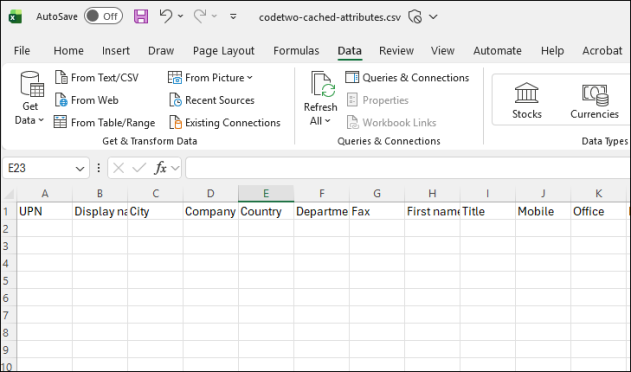Show the Queries & Connections pane icon
The width and height of the screenshot is (631, 372).
click(352, 77)
